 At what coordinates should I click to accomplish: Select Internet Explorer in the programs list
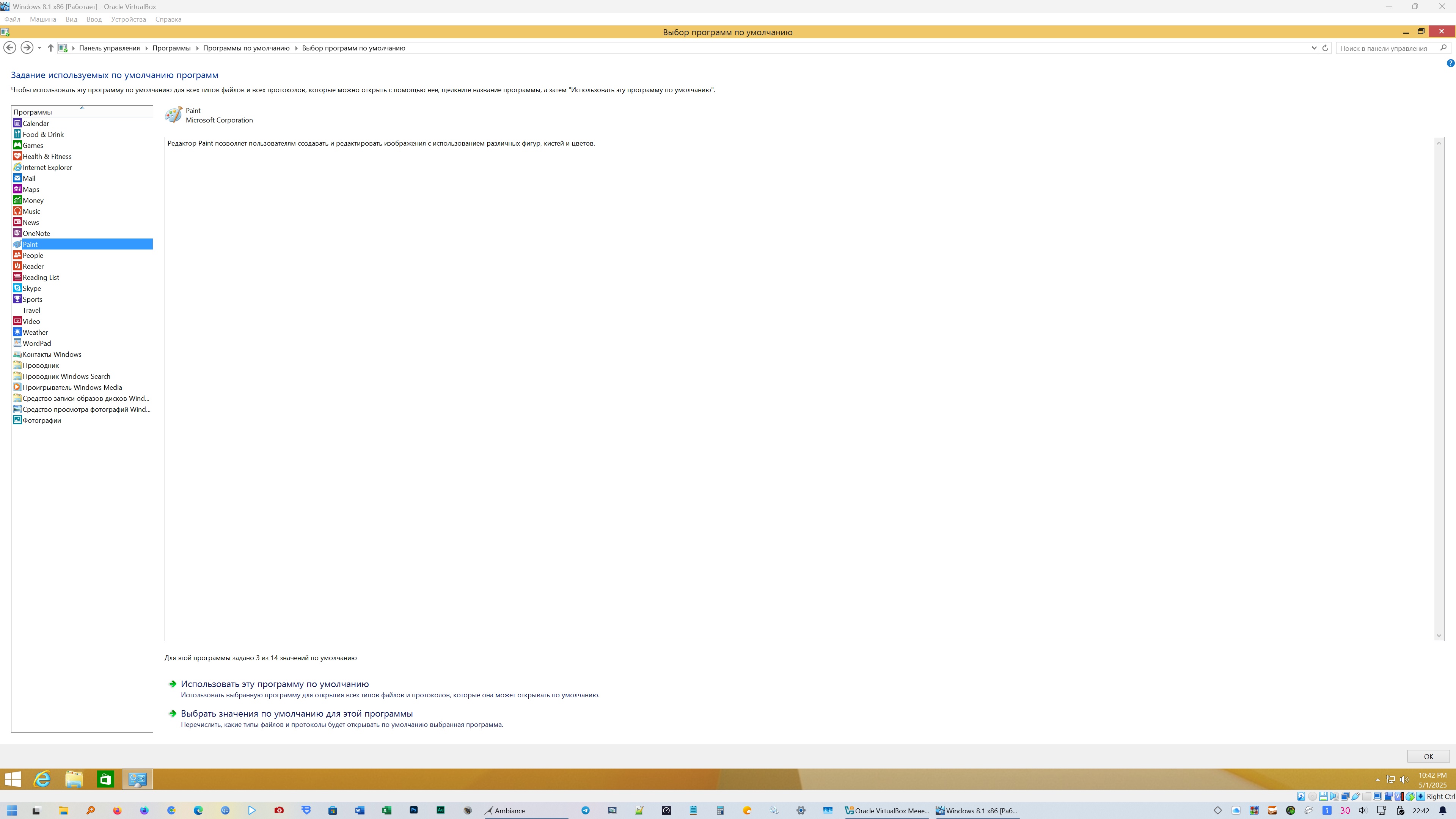47,167
